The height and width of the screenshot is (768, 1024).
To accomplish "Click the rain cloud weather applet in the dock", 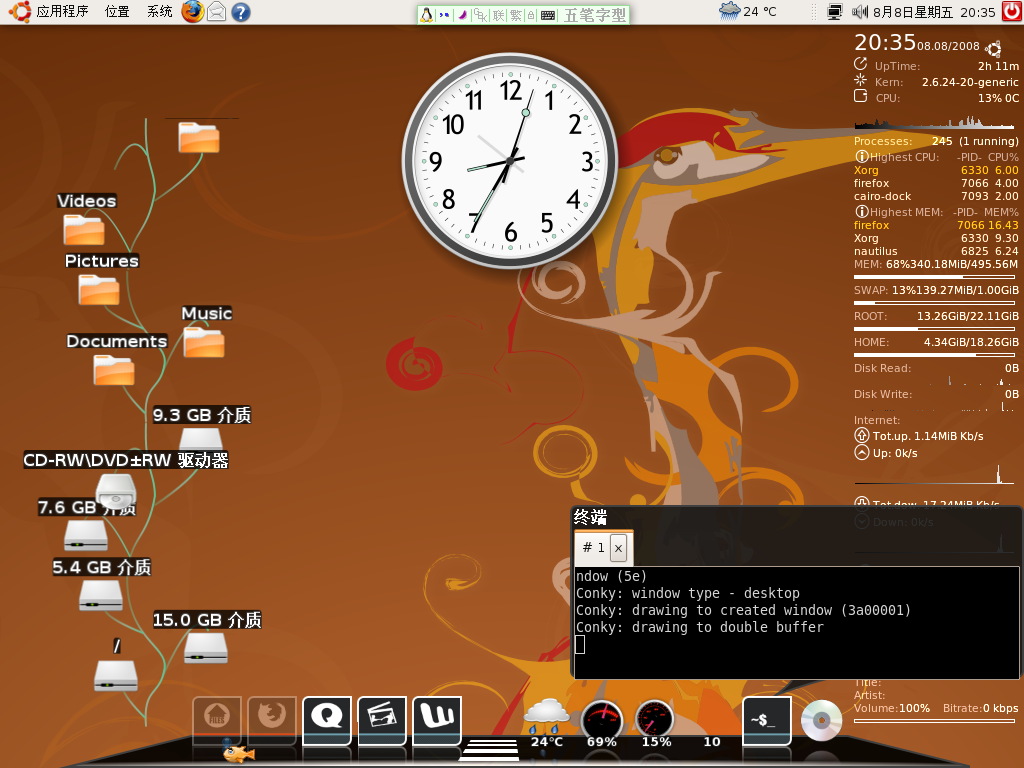I will click(x=547, y=720).
